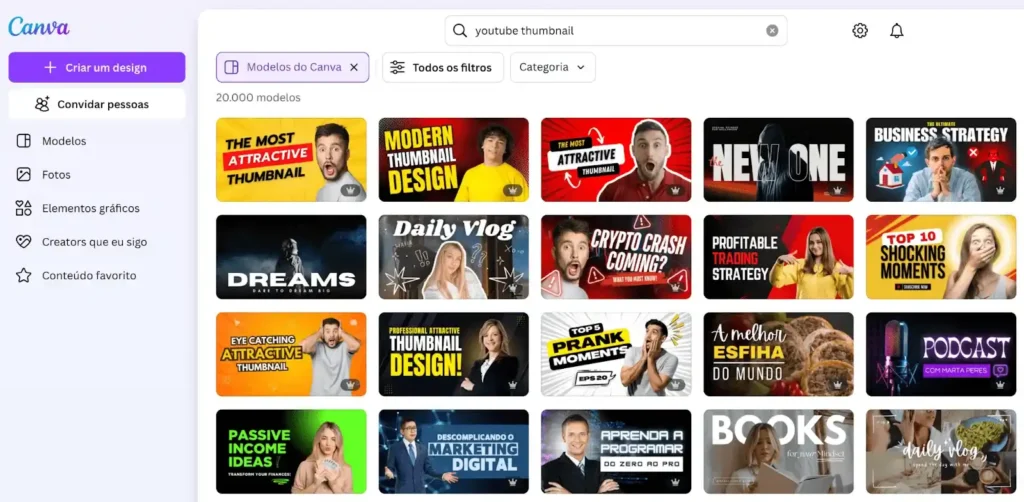Click the sliders icon in Todos os filtros
Image resolution: width=1024 pixels, height=502 pixels.
397,67
